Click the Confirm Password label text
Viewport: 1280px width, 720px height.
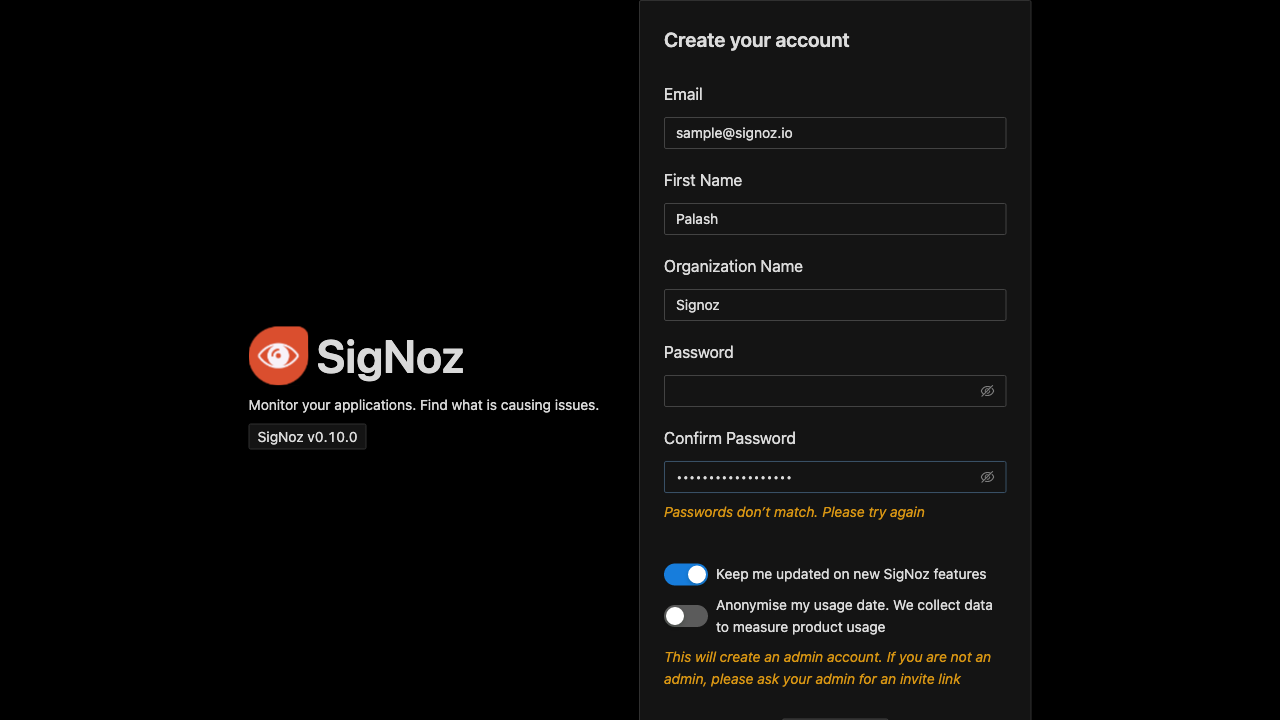[x=729, y=438]
